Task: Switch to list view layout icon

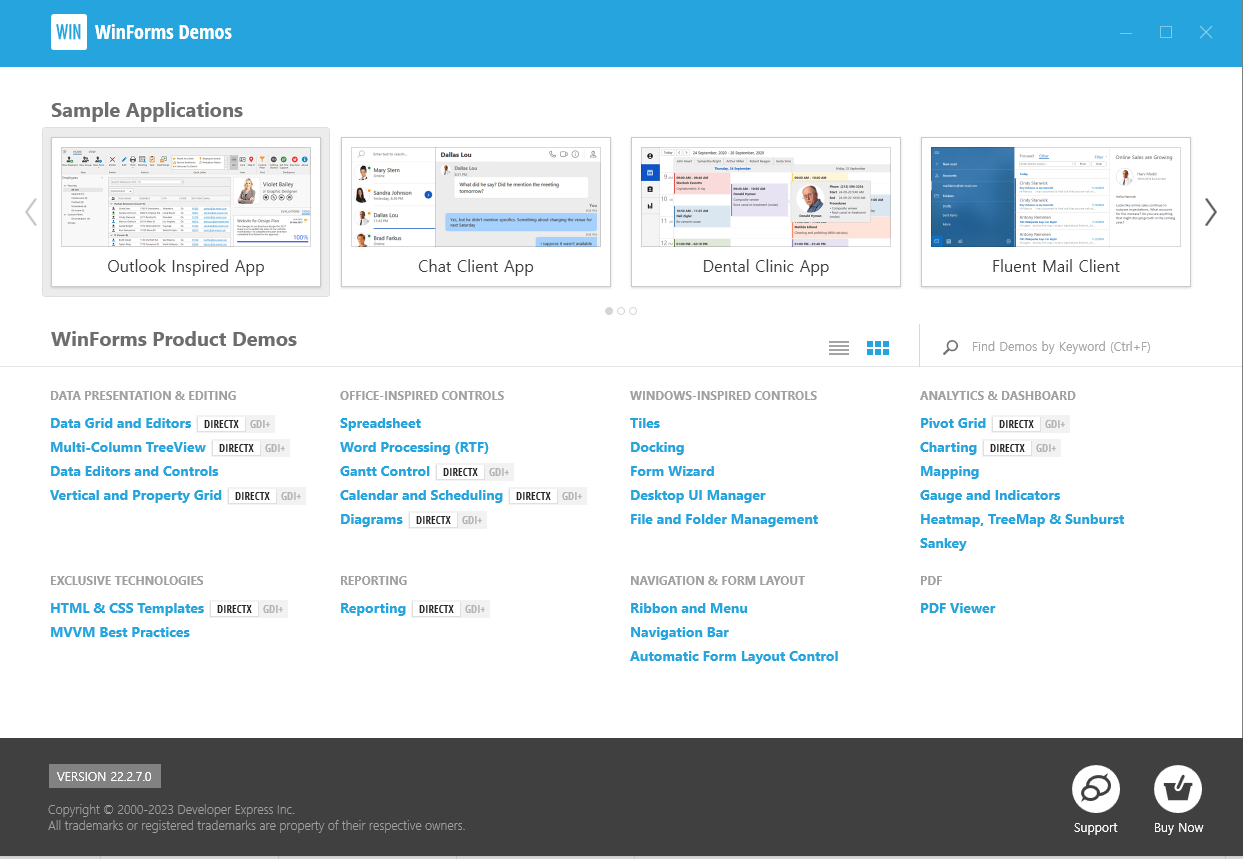Action: 839,347
